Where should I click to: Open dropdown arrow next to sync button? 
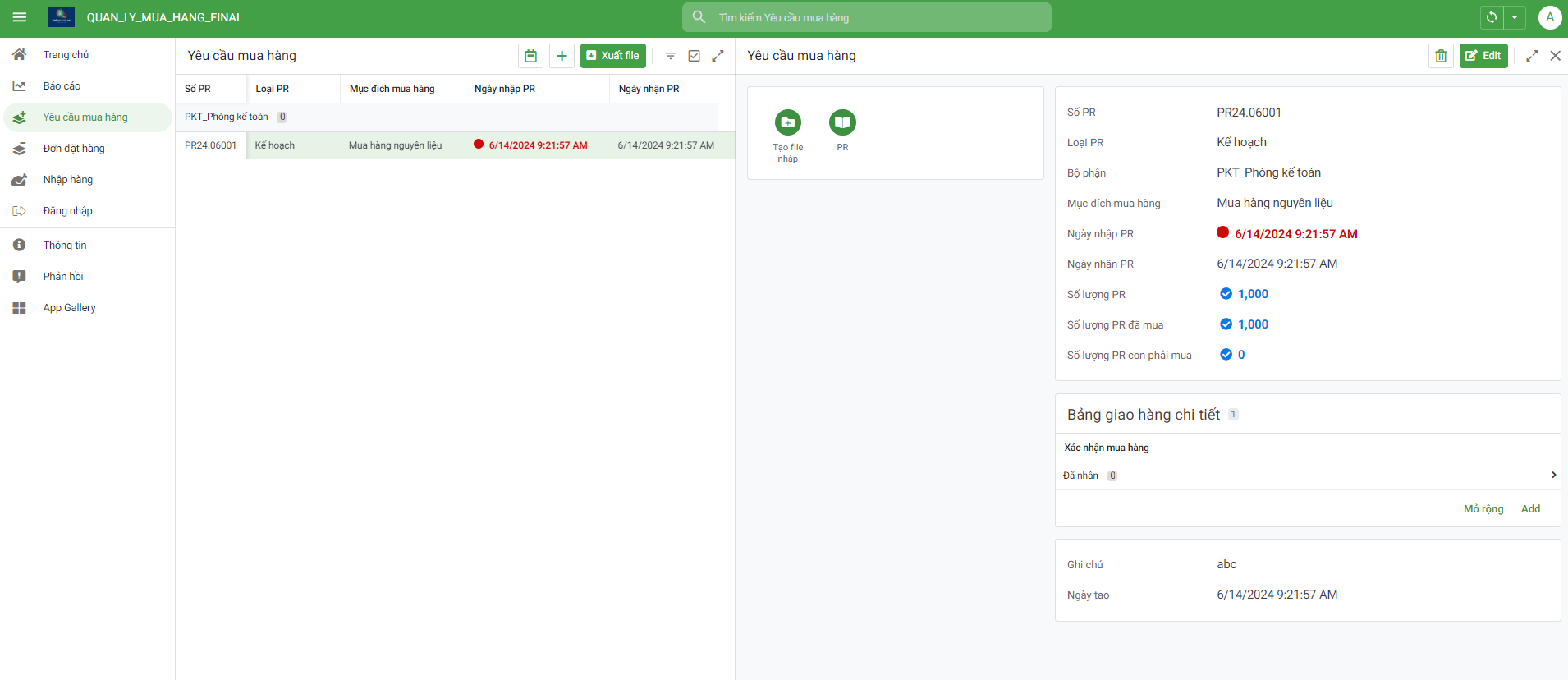point(1515,17)
